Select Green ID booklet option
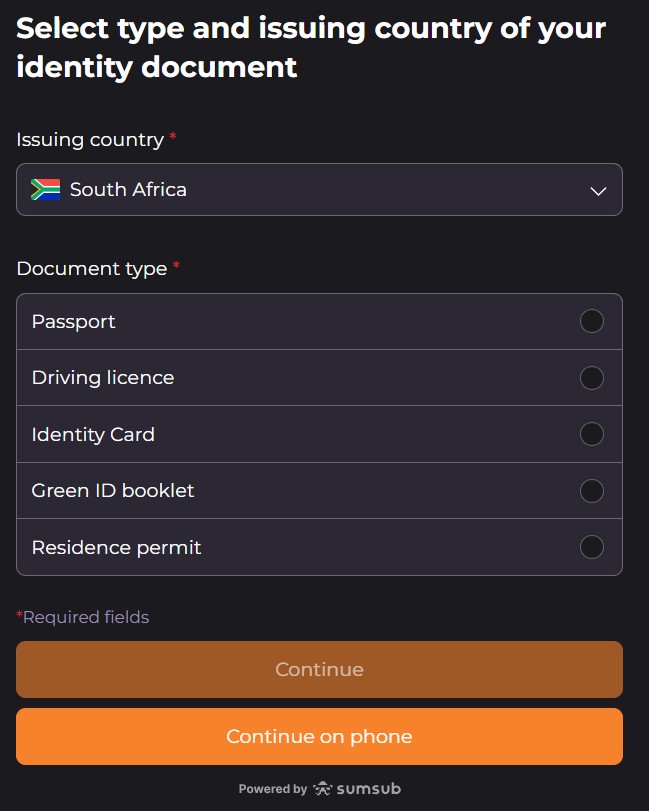 click(592, 490)
